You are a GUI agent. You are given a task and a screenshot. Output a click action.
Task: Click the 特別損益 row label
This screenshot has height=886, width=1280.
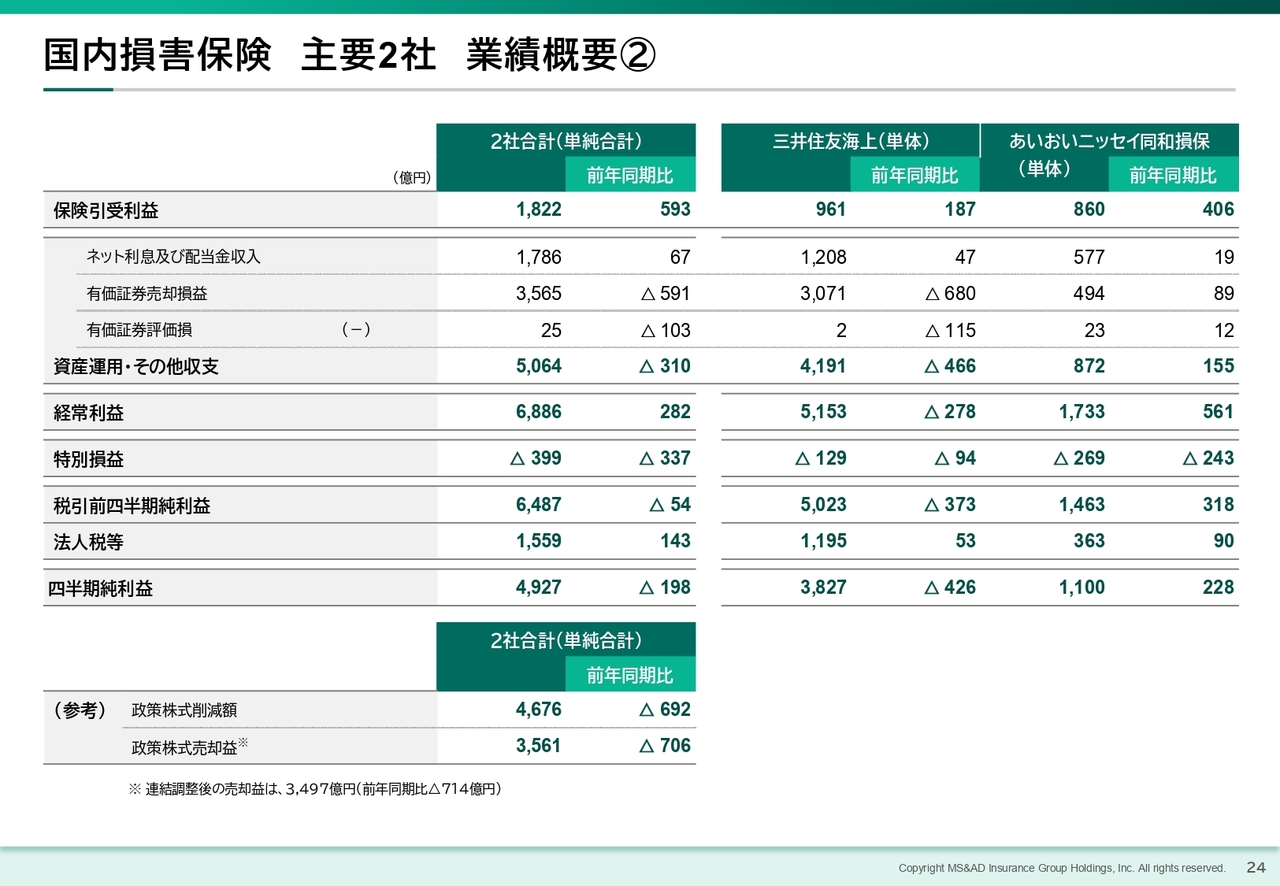pos(89,460)
